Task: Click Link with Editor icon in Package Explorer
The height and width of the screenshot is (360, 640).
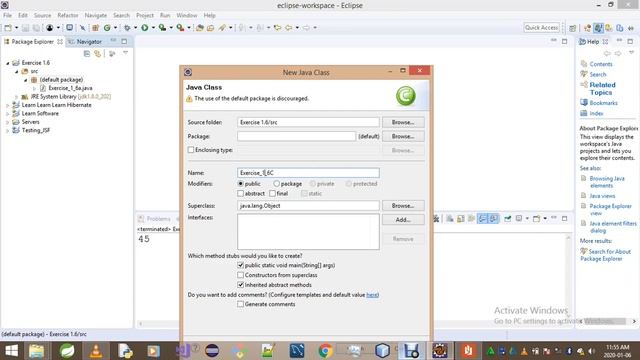Action: click(x=98, y=53)
